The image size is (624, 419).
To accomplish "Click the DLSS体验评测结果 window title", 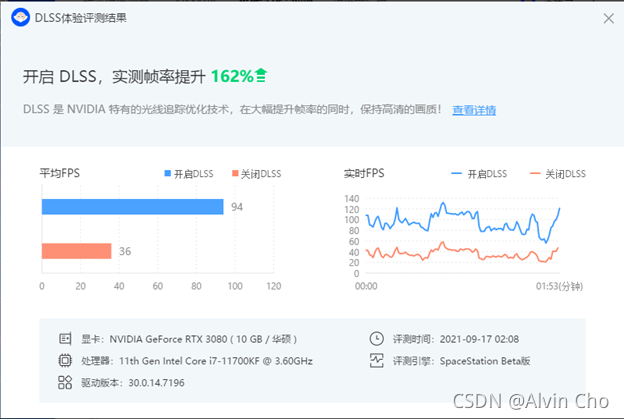I will (x=81, y=18).
